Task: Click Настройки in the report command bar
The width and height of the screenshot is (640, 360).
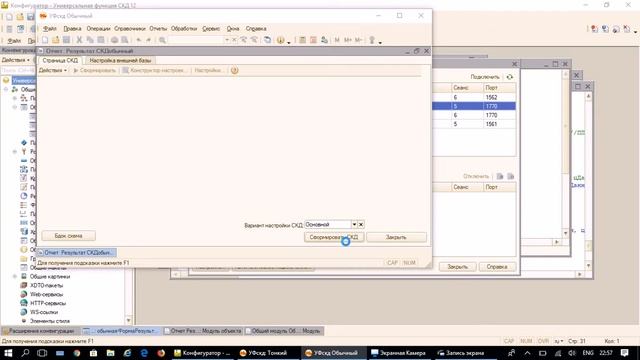Action: [x=208, y=71]
